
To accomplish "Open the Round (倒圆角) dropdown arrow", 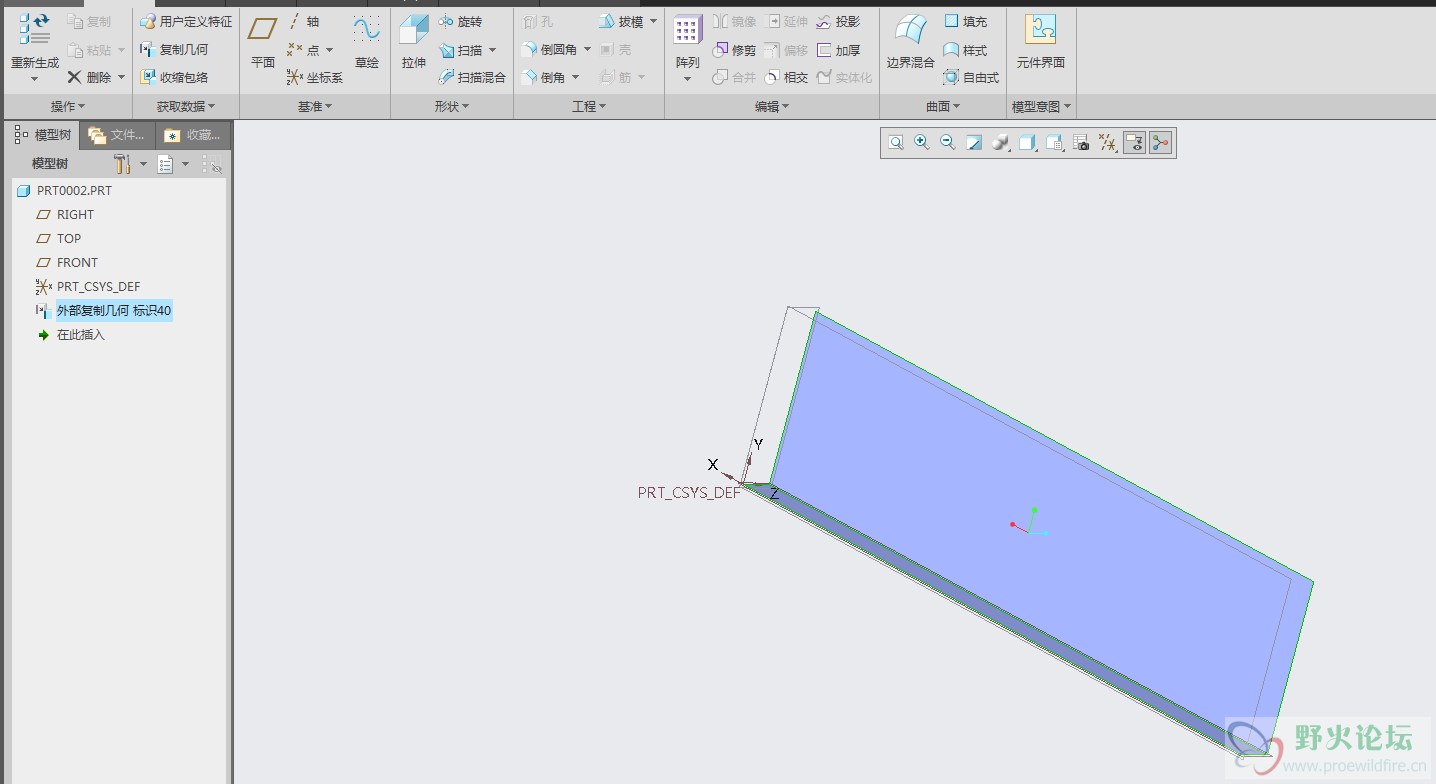I will 587,49.
